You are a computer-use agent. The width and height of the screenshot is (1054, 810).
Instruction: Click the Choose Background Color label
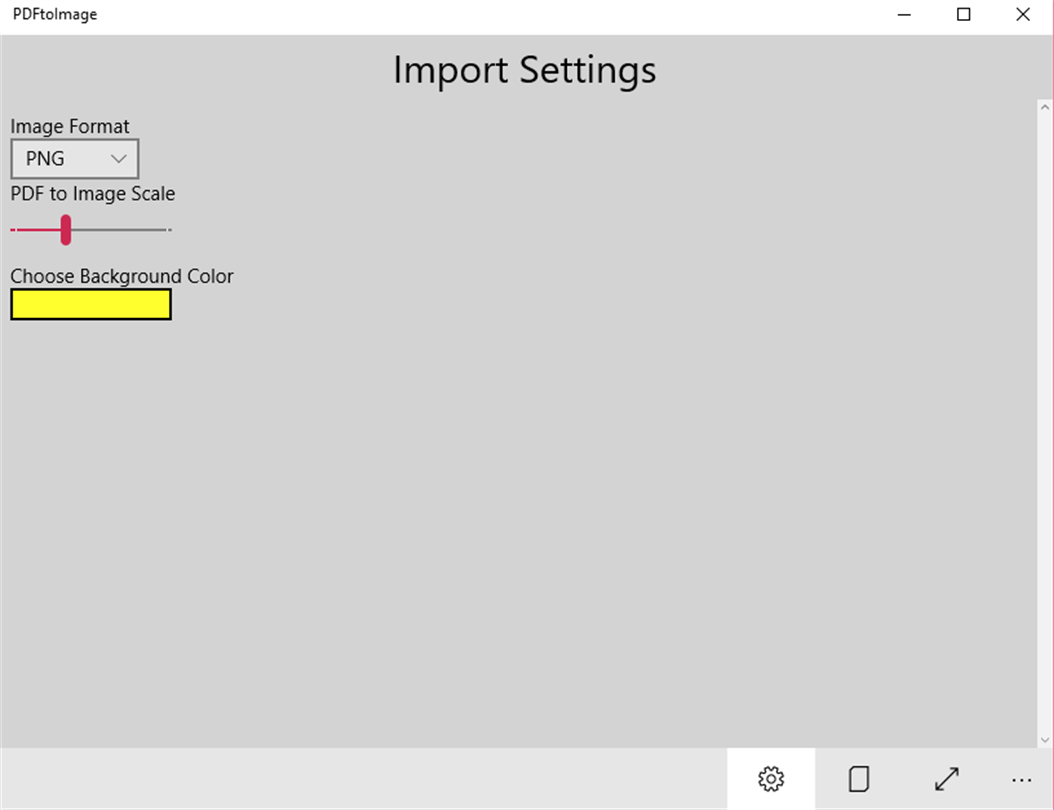122,276
